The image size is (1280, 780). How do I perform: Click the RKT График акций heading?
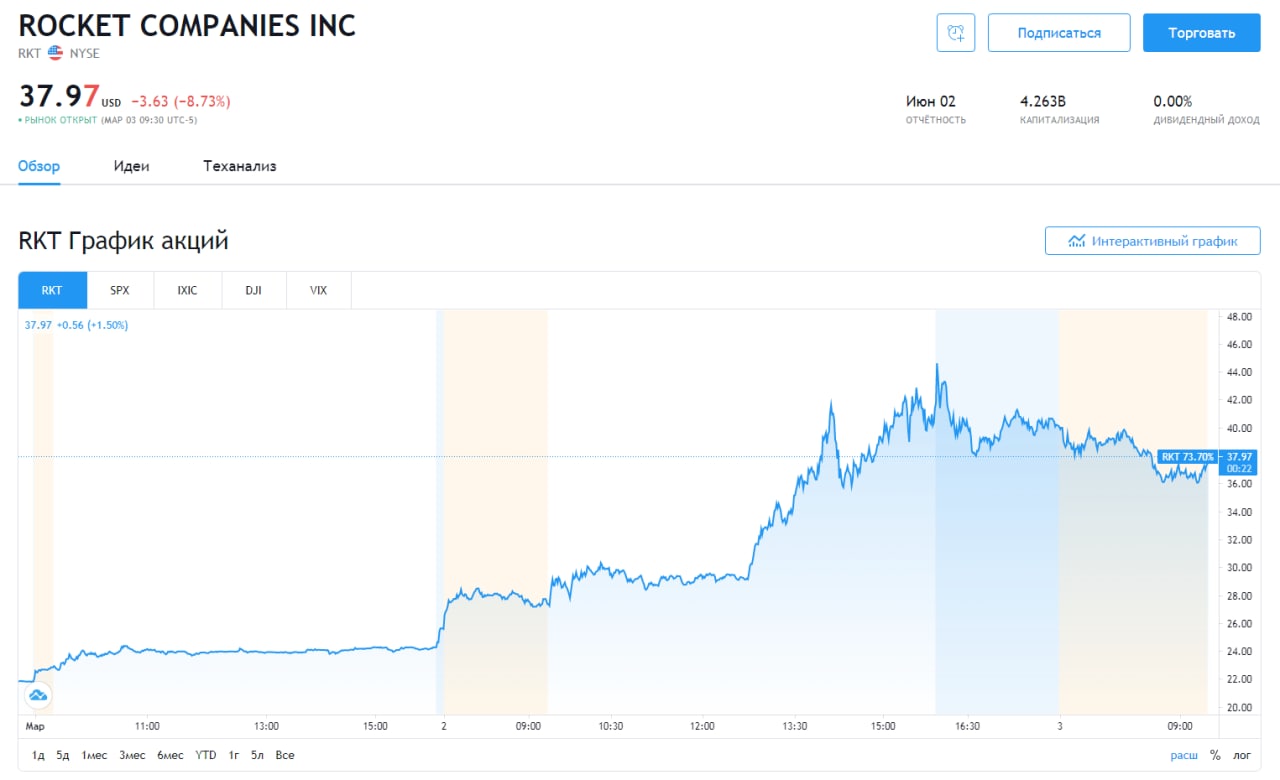[x=123, y=241]
